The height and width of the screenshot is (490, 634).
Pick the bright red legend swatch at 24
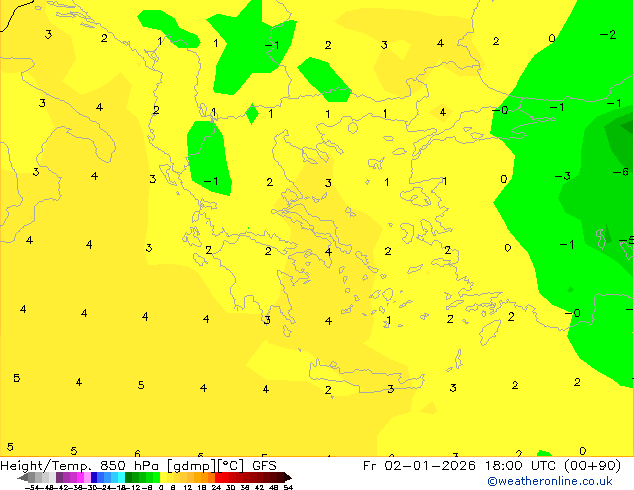coord(218,477)
